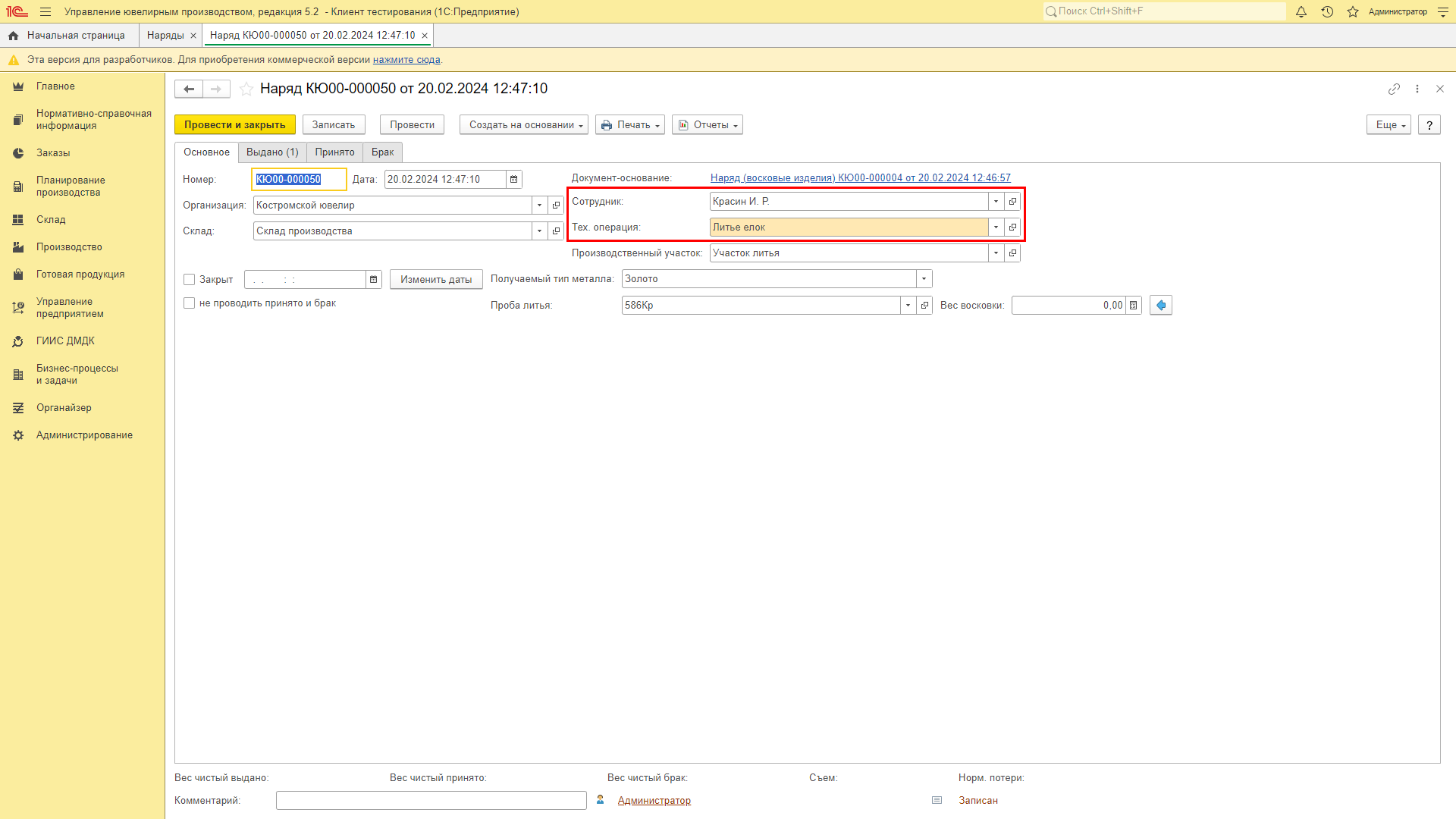Screen dimensions: 1456x819
Task: Open document more options dots
Action: pos(1417,89)
